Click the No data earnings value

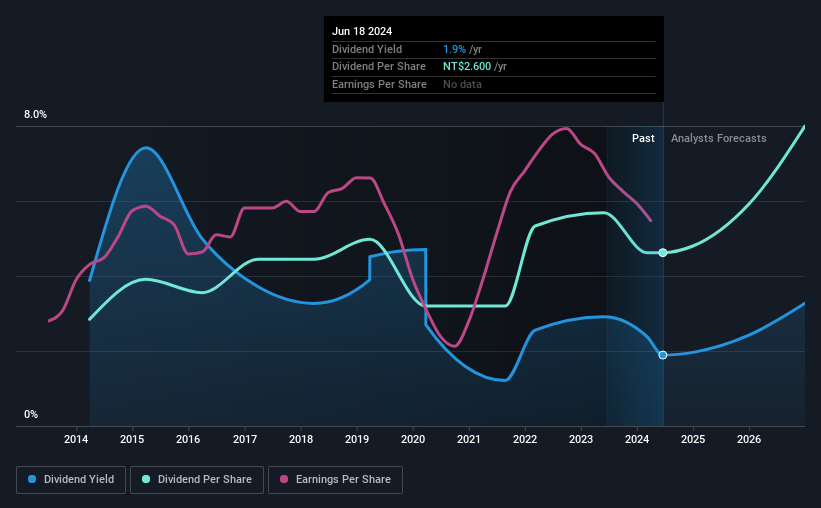462,84
